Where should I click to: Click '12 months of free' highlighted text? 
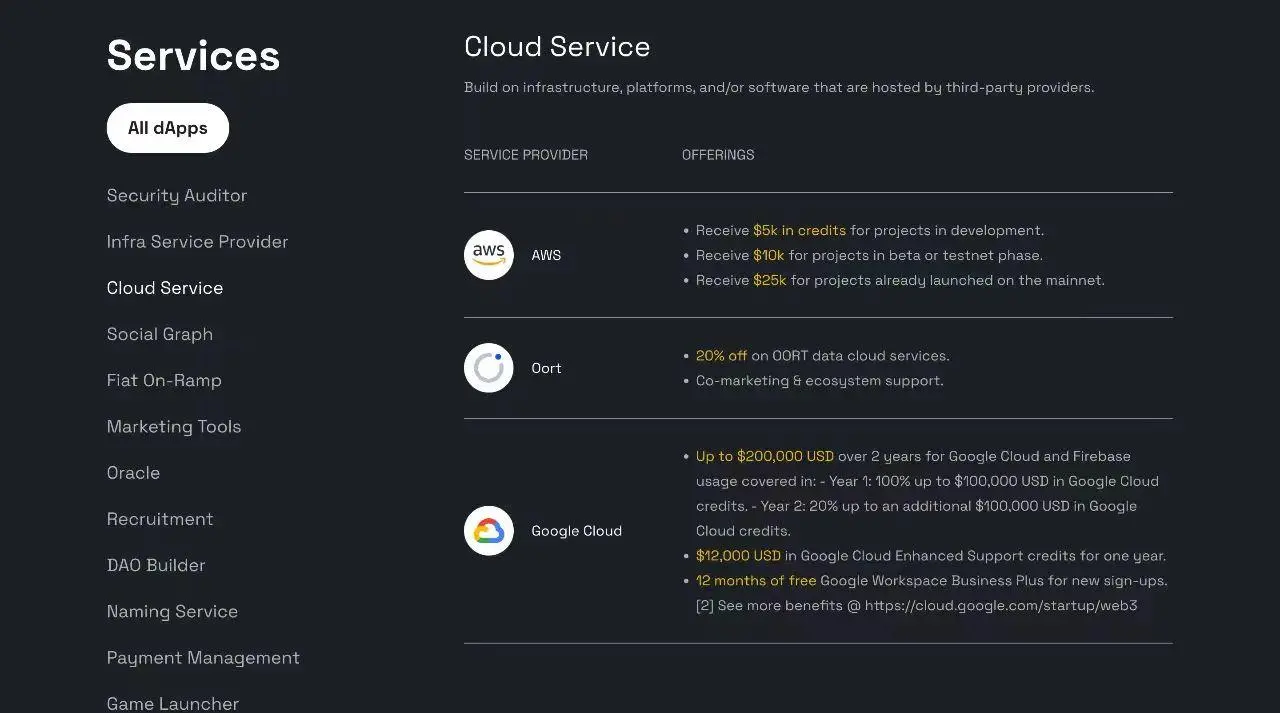coord(756,581)
